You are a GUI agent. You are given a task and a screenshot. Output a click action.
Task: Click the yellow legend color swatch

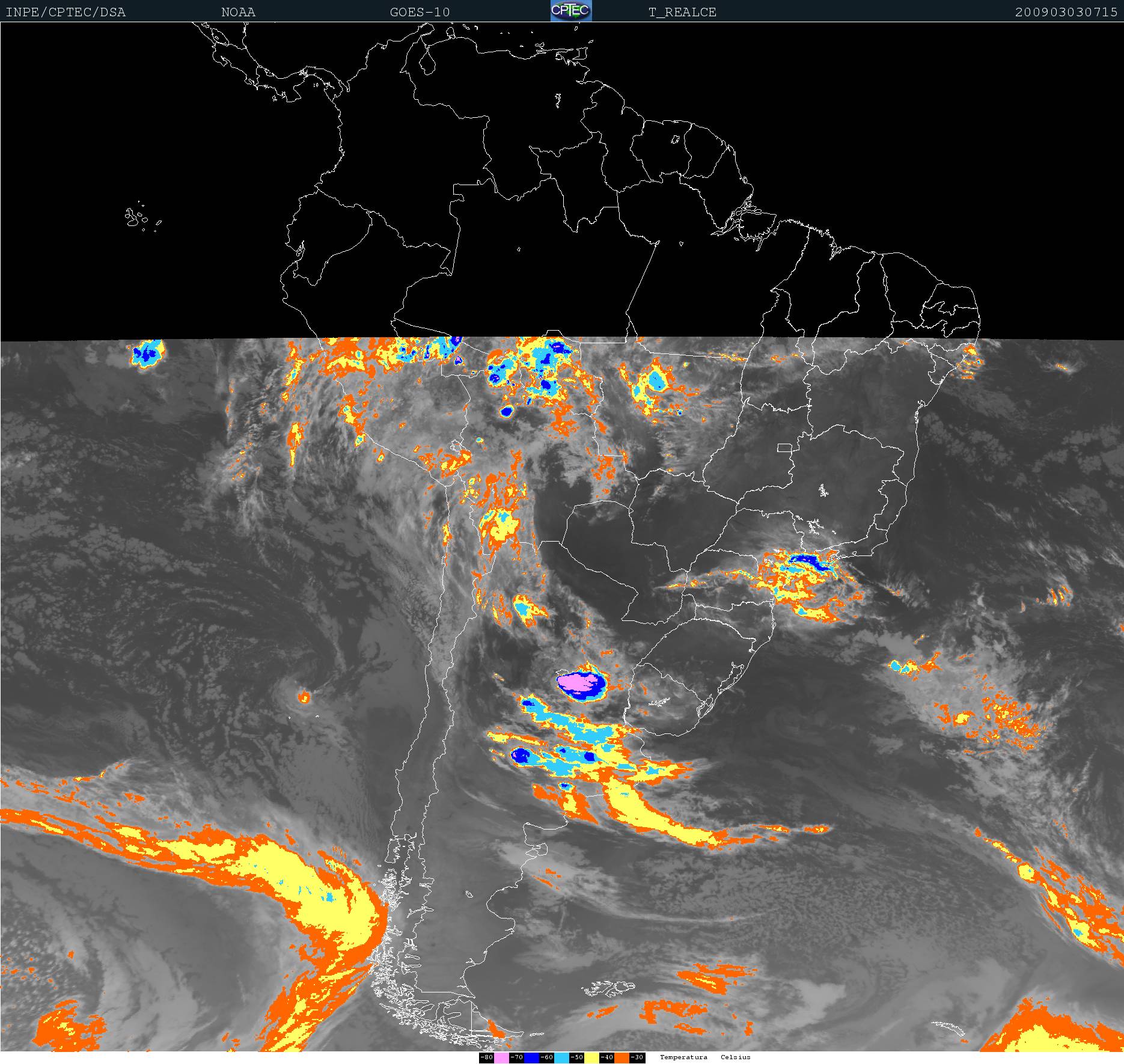(x=591, y=1057)
